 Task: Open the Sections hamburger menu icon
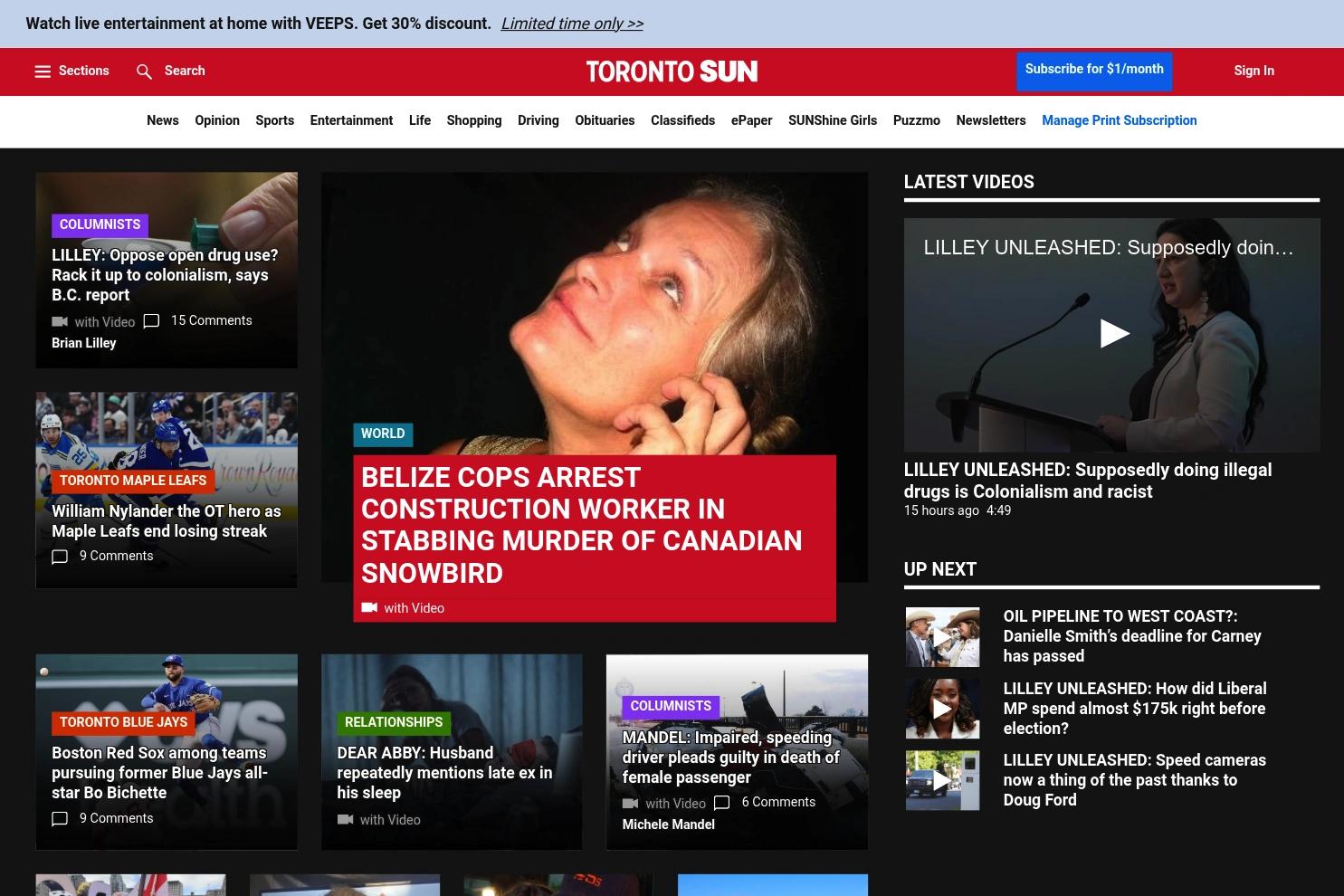pyautogui.click(x=43, y=71)
